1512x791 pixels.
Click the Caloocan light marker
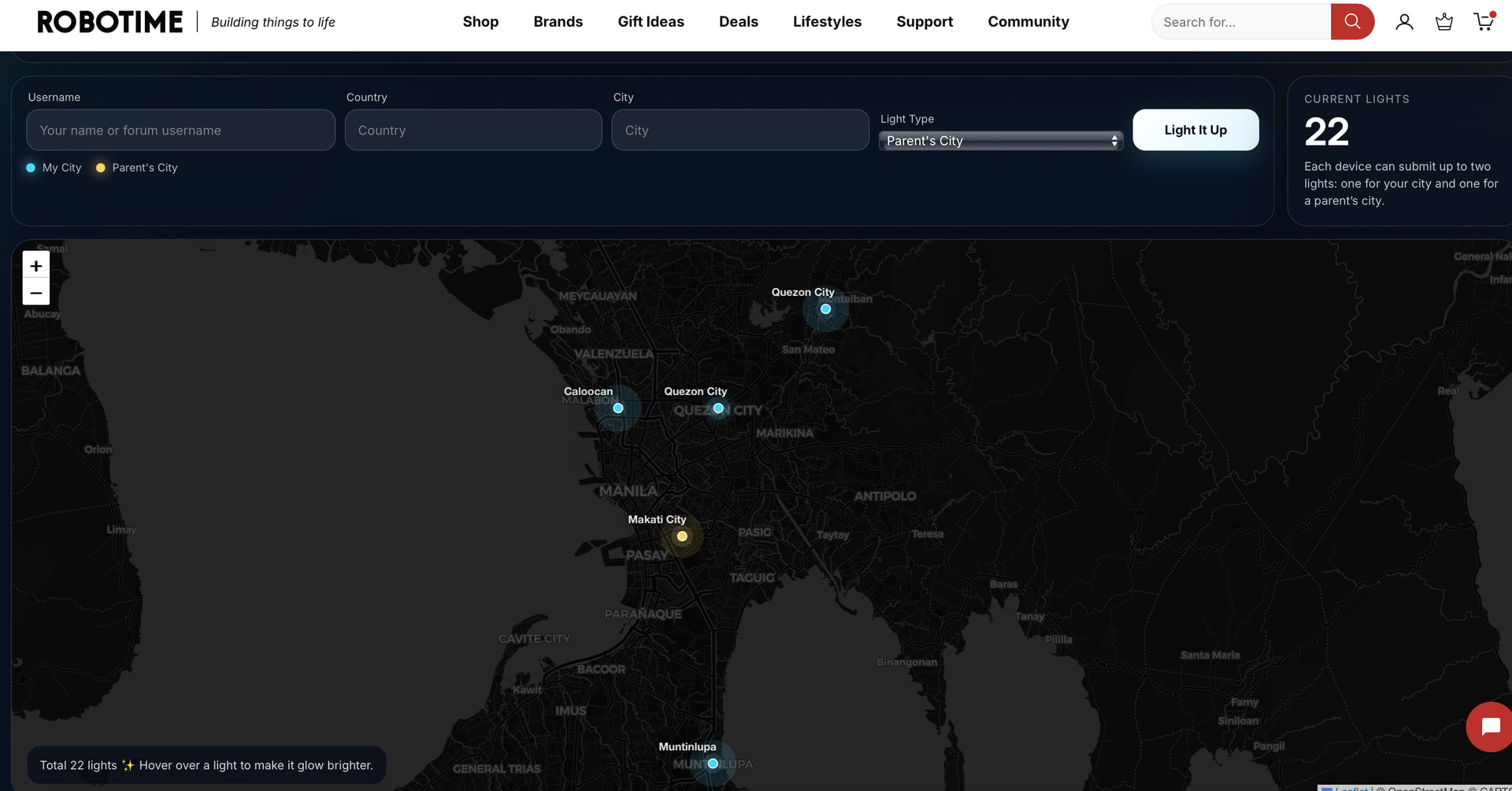pos(618,408)
